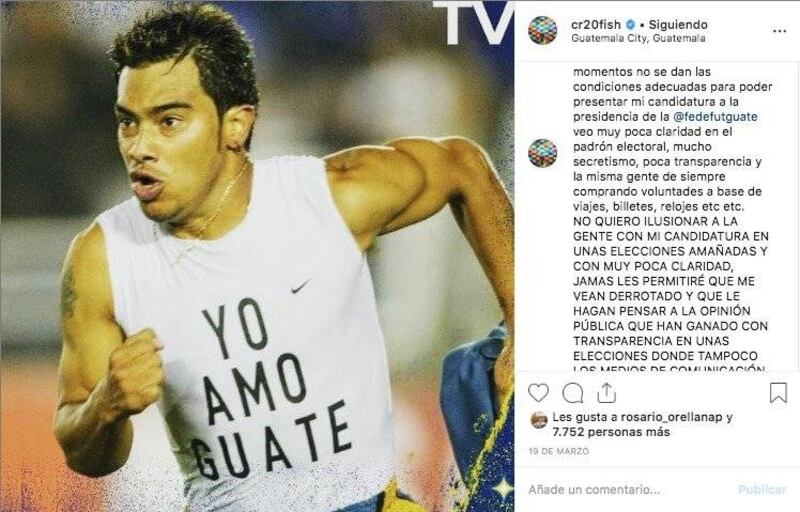Viewport: 800px width, 512px height.
Task: Open rosario_orellanap profile from likes
Action: pos(671,417)
